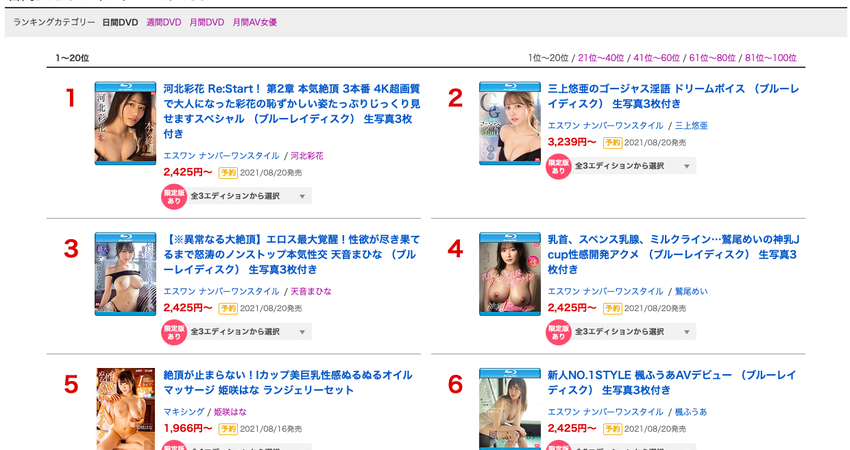Viewport: 850px width, 450px height.
Task: Switch to 週間DVD ranking tab
Action: (x=164, y=22)
